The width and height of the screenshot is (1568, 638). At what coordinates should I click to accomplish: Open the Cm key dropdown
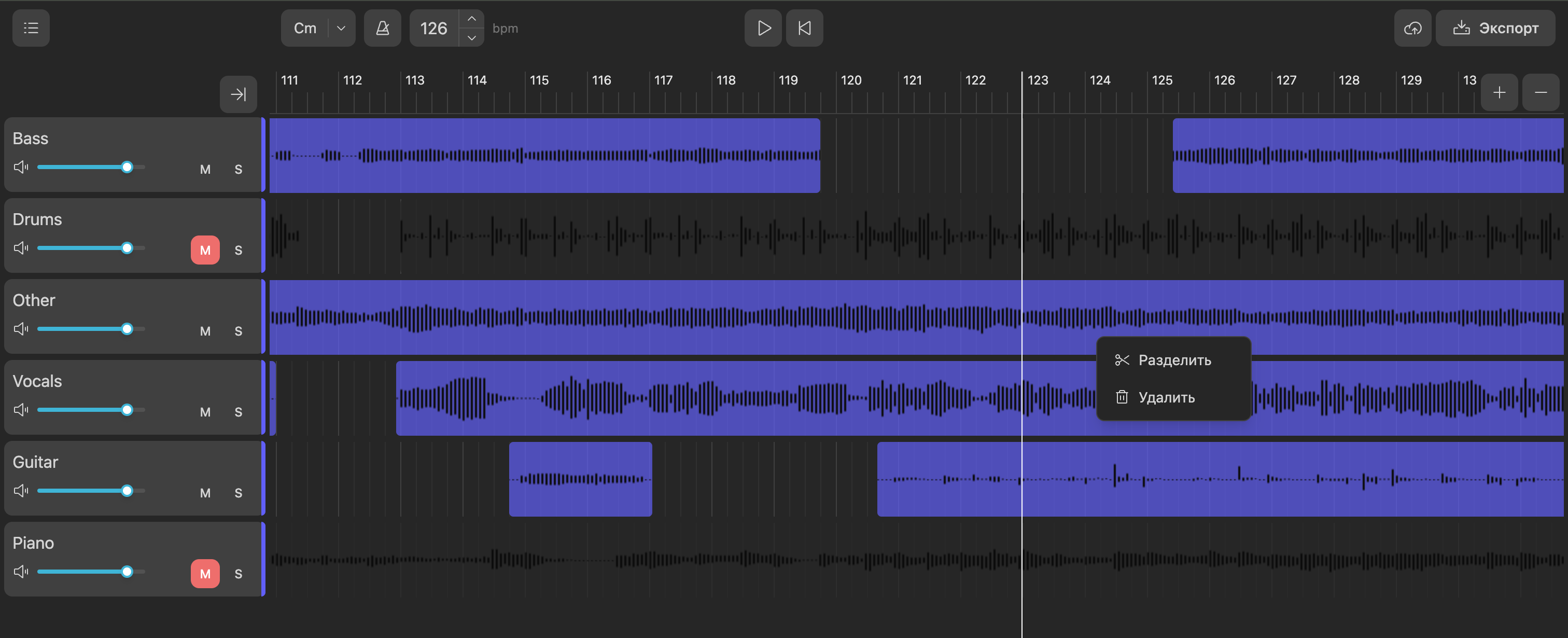(x=341, y=28)
